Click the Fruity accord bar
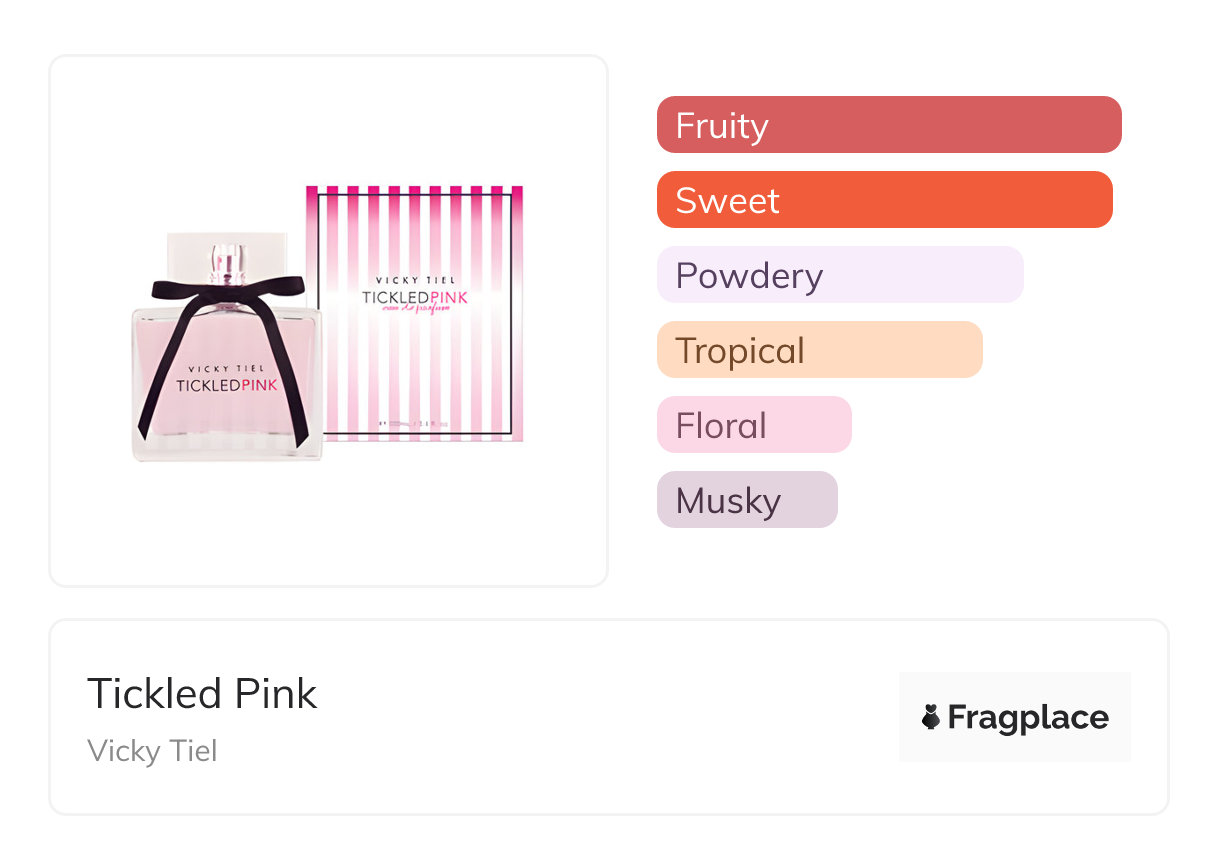 pyautogui.click(x=888, y=125)
